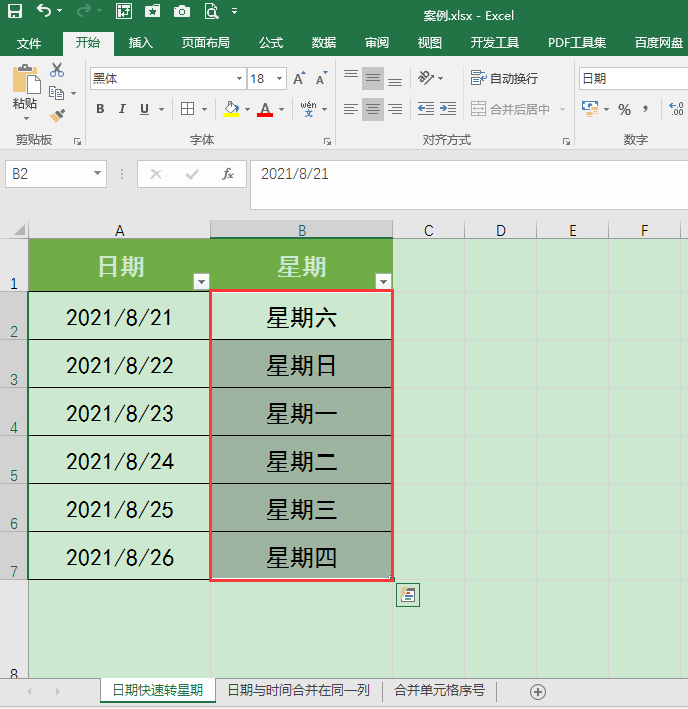This screenshot has width=688, height=709.
Task: Cut selection with scissors icon
Action: (57, 70)
